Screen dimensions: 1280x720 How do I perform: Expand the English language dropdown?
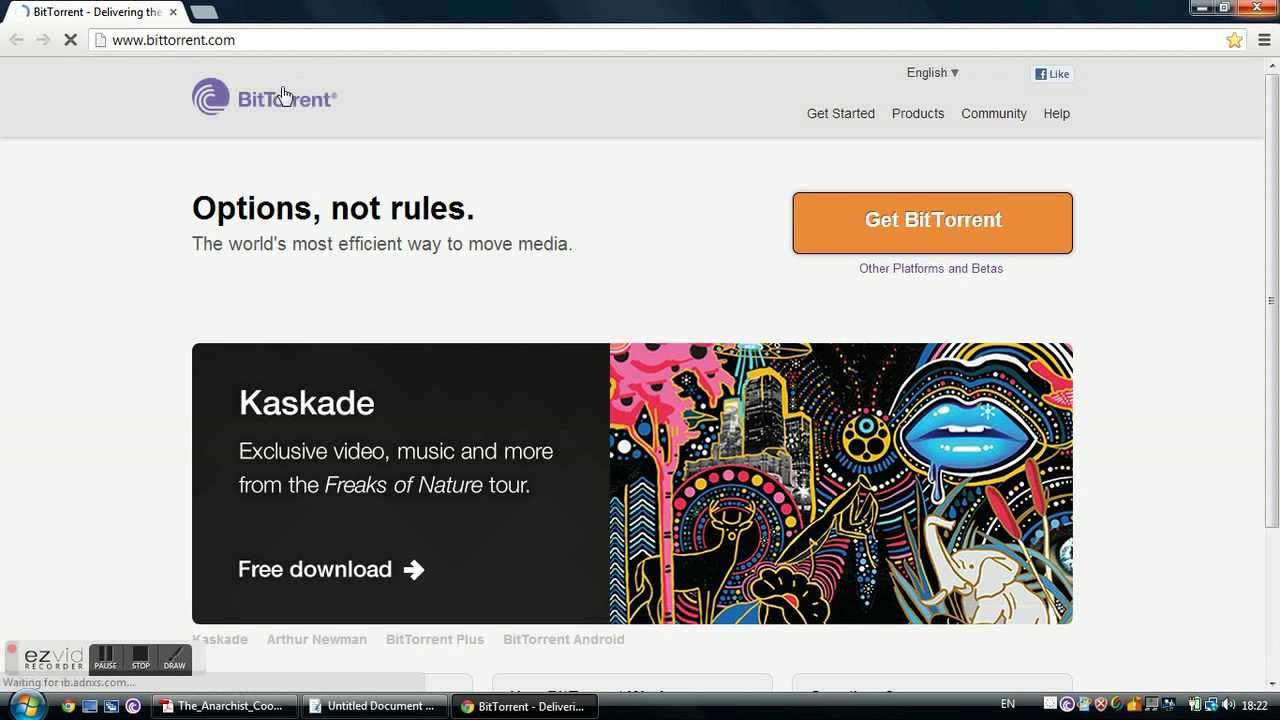932,73
